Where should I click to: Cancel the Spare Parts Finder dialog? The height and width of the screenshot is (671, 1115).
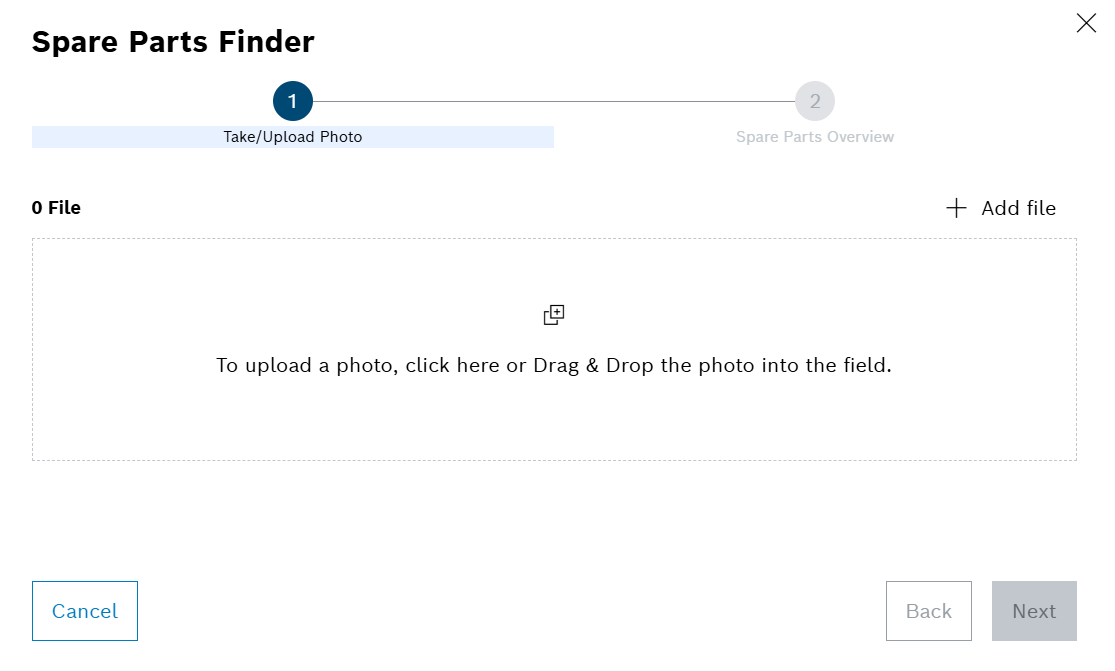pos(84,611)
